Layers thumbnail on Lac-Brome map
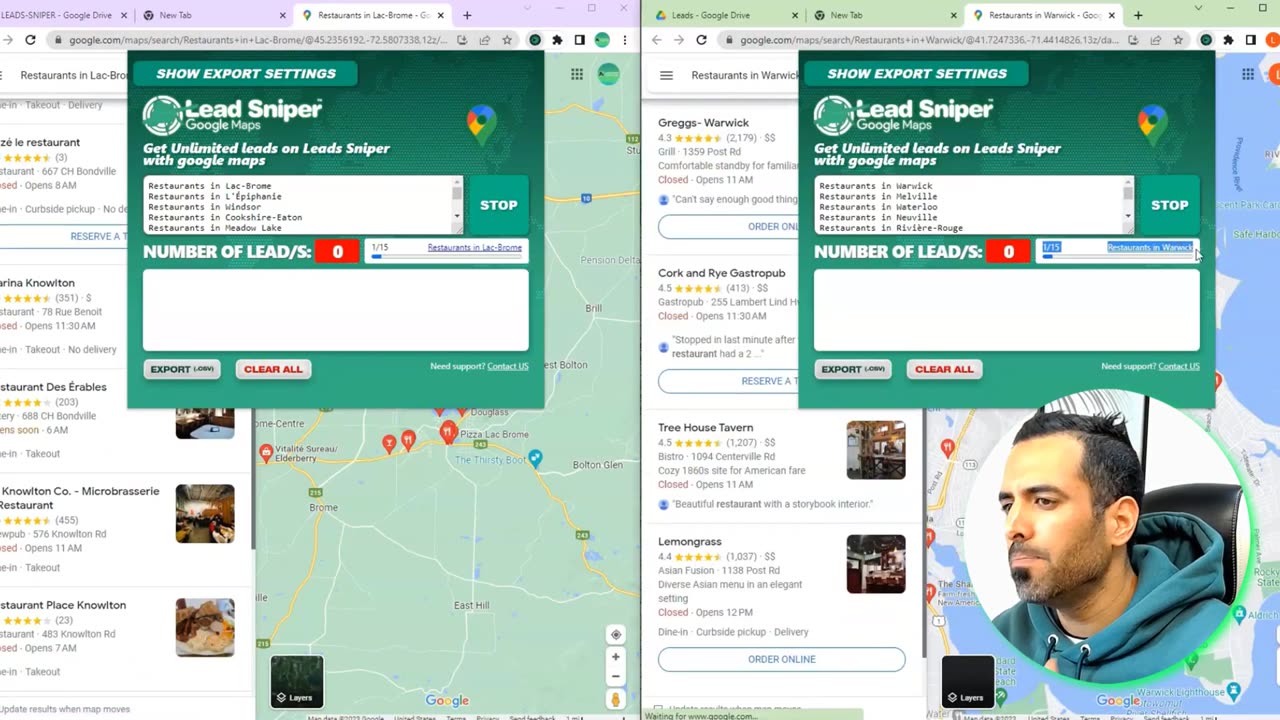The width and height of the screenshot is (1280, 720). [297, 681]
